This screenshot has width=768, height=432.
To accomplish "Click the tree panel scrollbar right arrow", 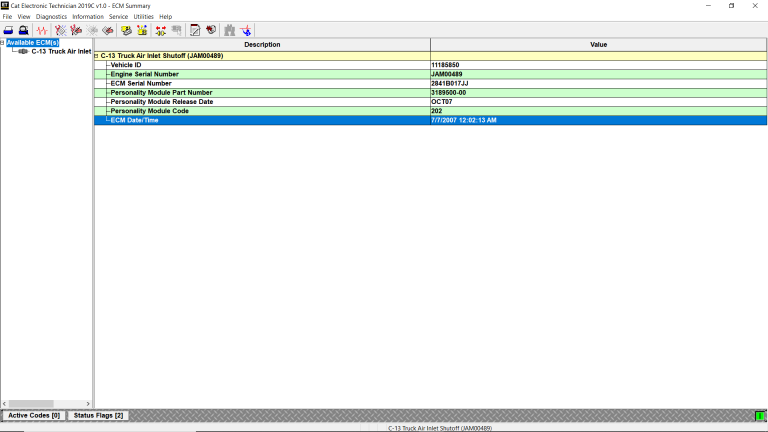I will pos(88,404).
